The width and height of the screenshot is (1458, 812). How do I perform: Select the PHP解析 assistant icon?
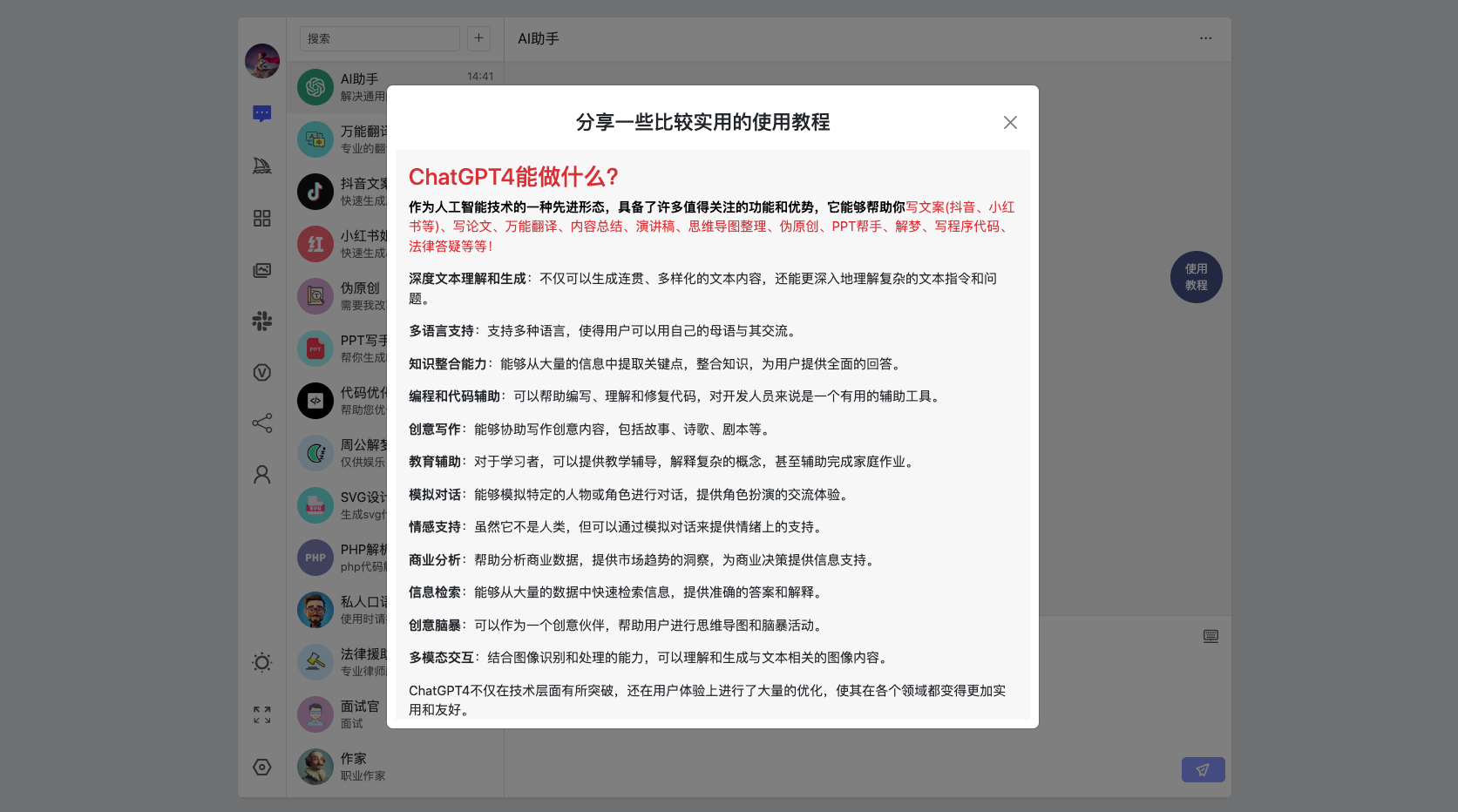[x=315, y=558]
